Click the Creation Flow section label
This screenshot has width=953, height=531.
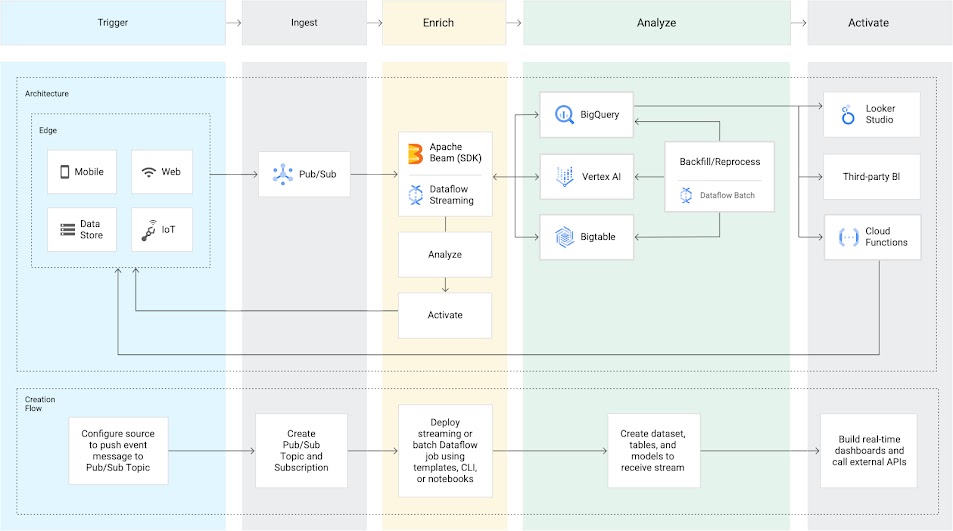point(40,403)
